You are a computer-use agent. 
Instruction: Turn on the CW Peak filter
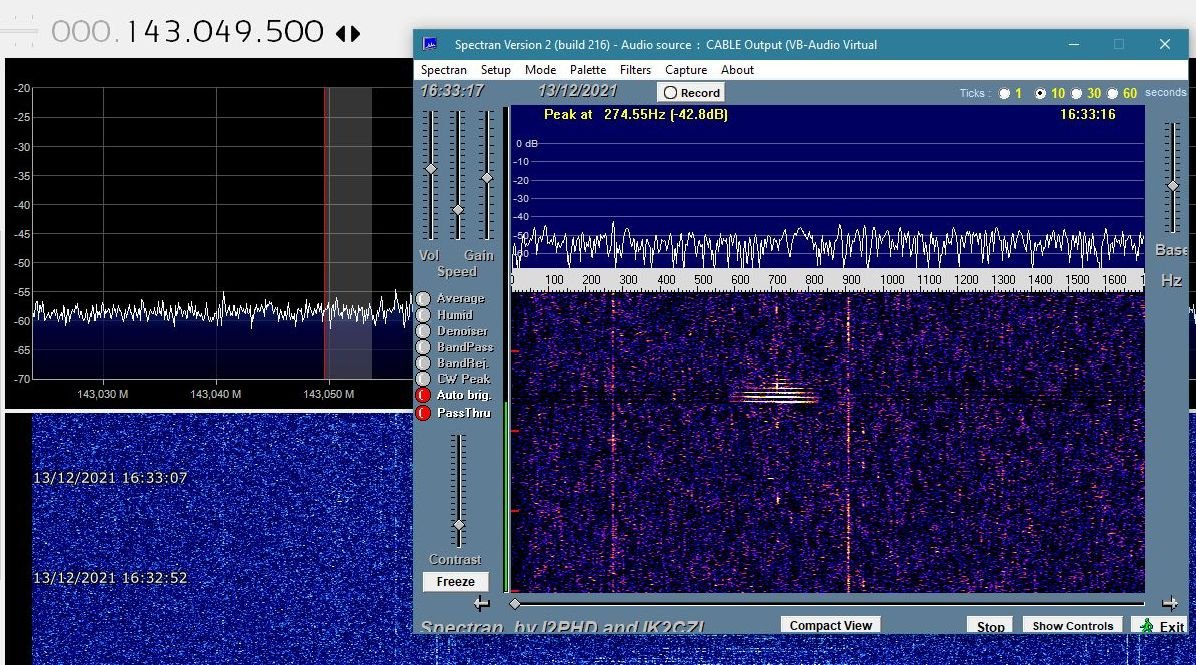(423, 380)
